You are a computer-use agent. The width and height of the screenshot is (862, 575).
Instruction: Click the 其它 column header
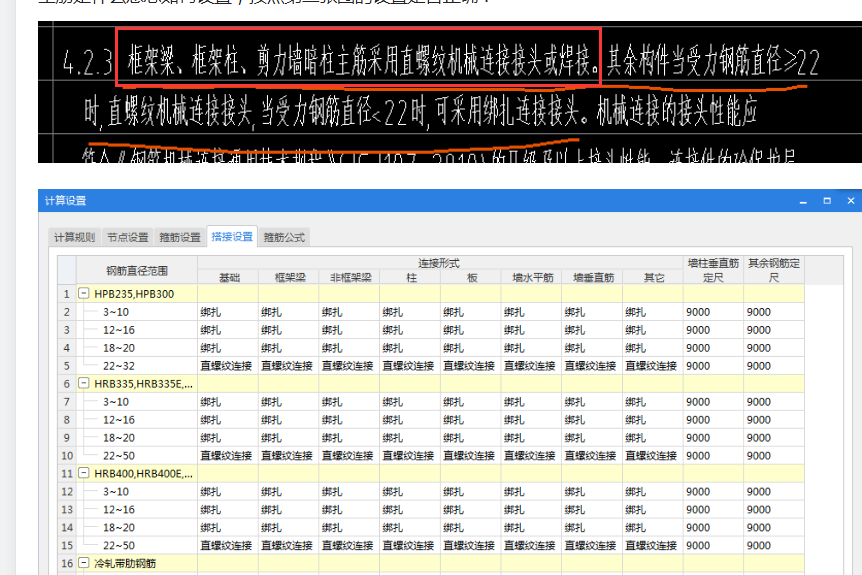653,278
